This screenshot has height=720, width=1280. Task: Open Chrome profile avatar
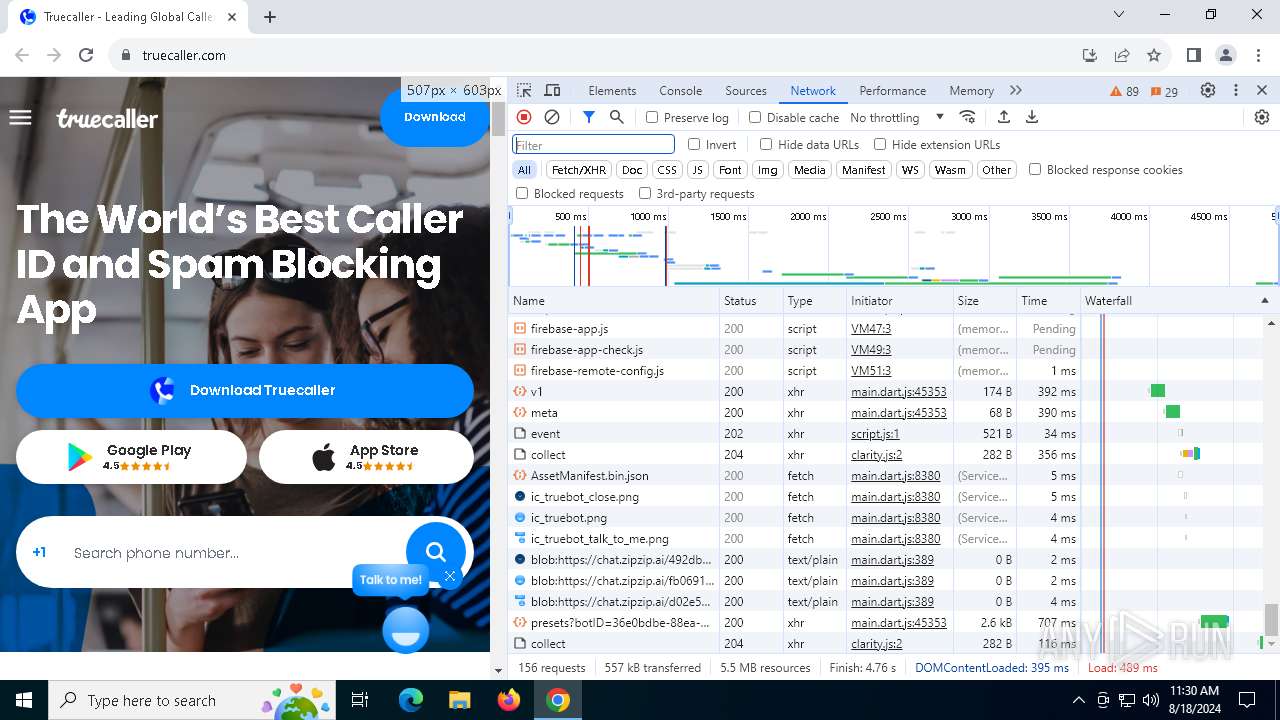click(1226, 55)
